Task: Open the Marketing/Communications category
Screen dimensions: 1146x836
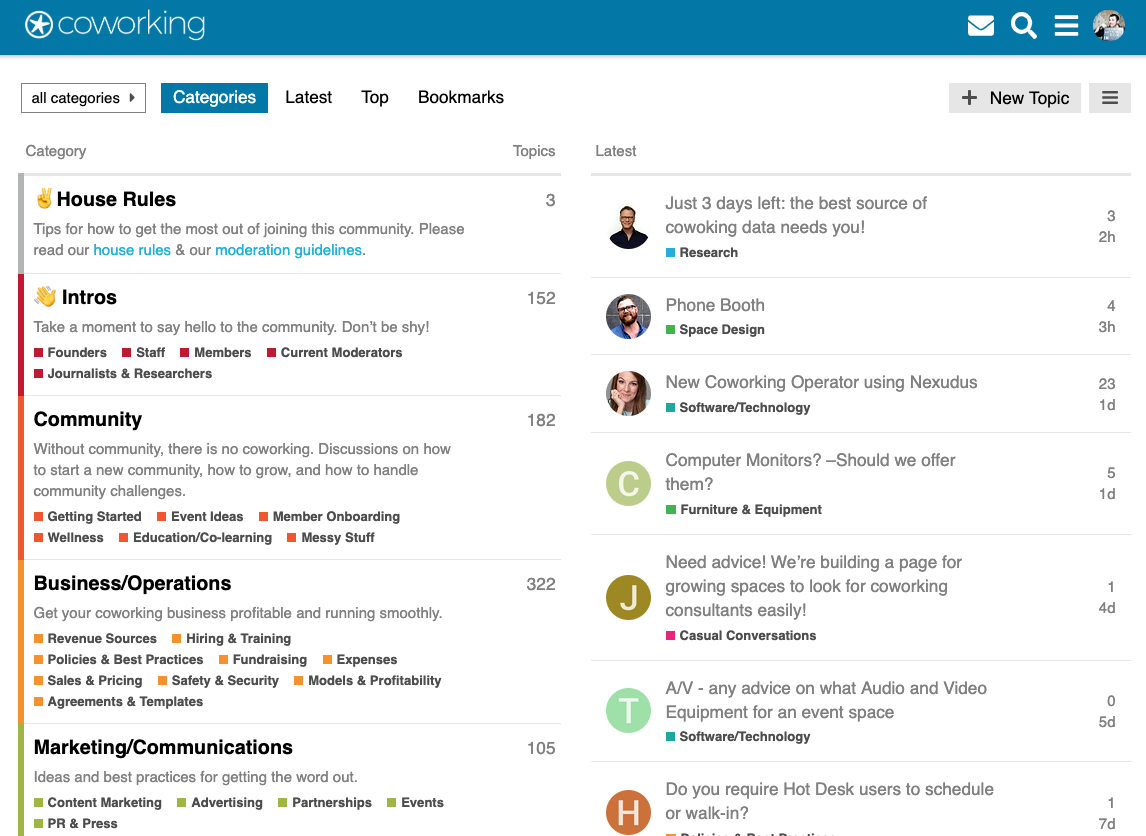Action: [x=163, y=747]
